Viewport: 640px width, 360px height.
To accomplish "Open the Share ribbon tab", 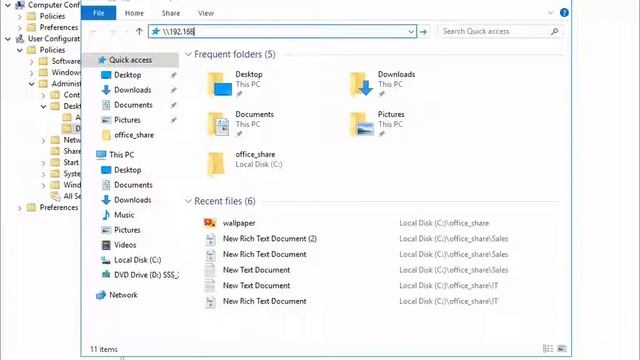I will tap(171, 13).
